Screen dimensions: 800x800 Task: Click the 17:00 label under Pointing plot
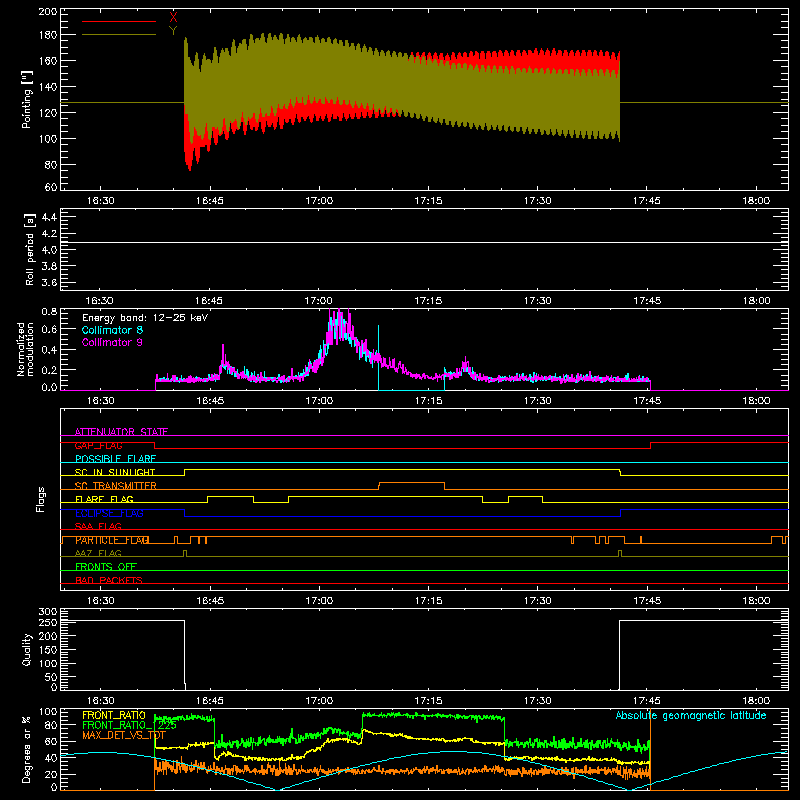point(319,201)
